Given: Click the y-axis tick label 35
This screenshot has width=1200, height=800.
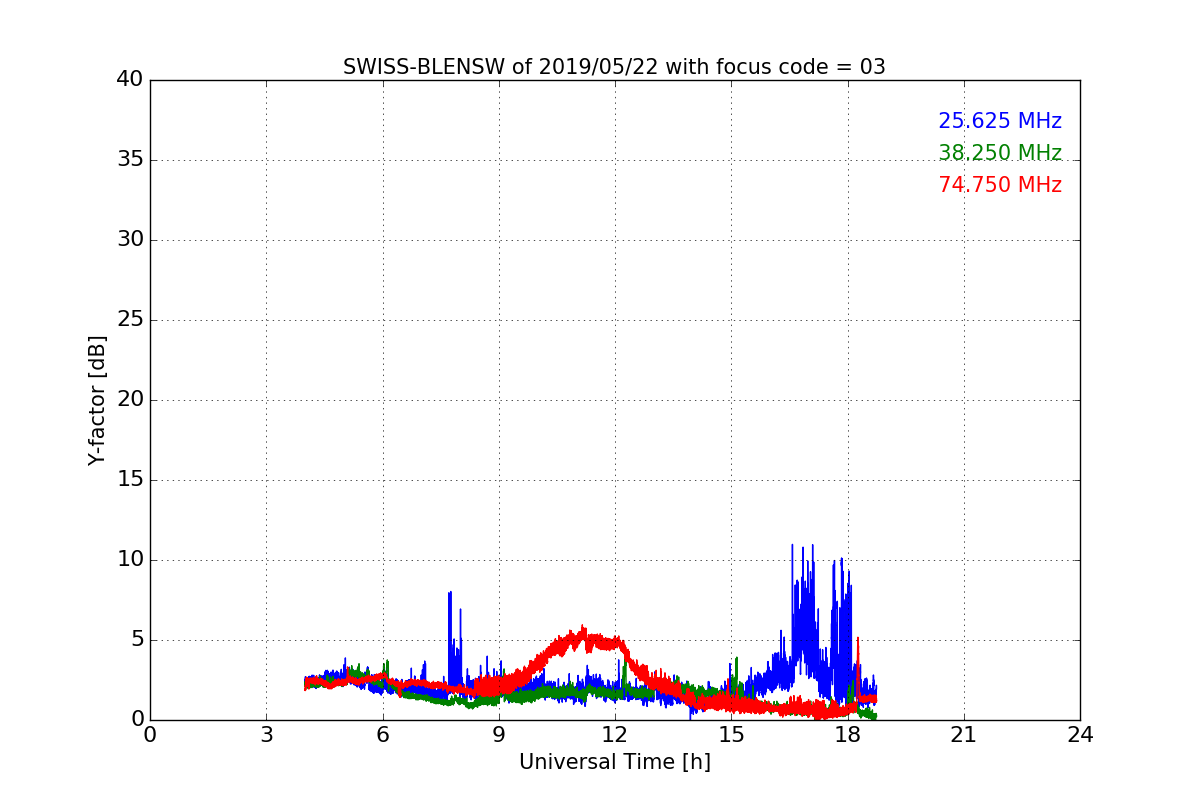Looking at the screenshot, I should point(129,160).
